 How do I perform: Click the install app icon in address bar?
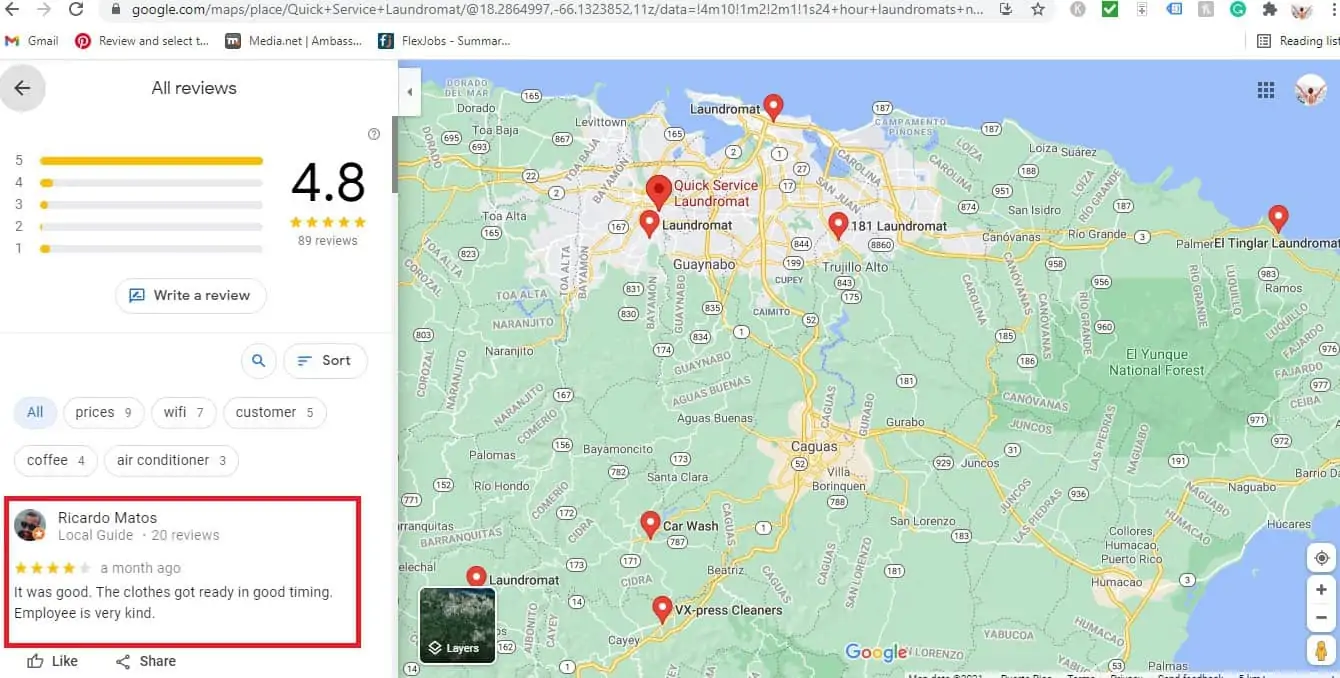pos(1006,9)
